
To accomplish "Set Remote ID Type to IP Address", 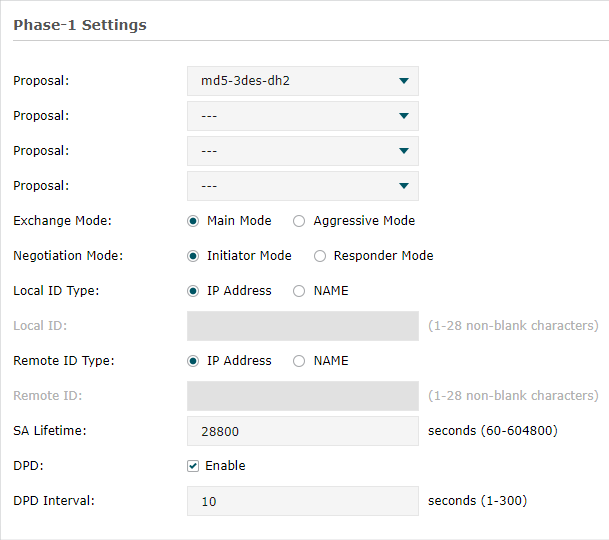I will (x=193, y=361).
